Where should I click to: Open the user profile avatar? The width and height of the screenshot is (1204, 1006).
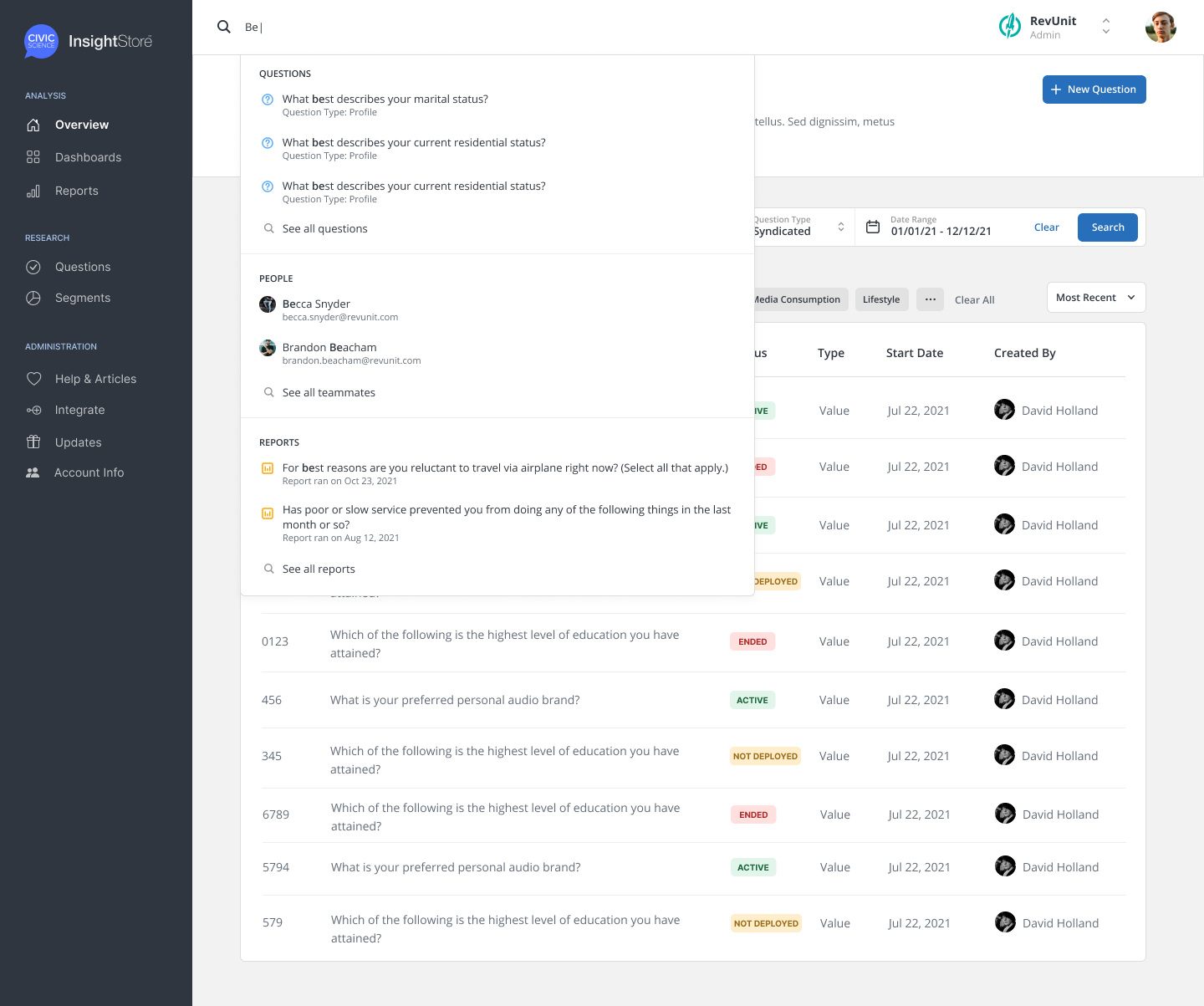click(1161, 27)
